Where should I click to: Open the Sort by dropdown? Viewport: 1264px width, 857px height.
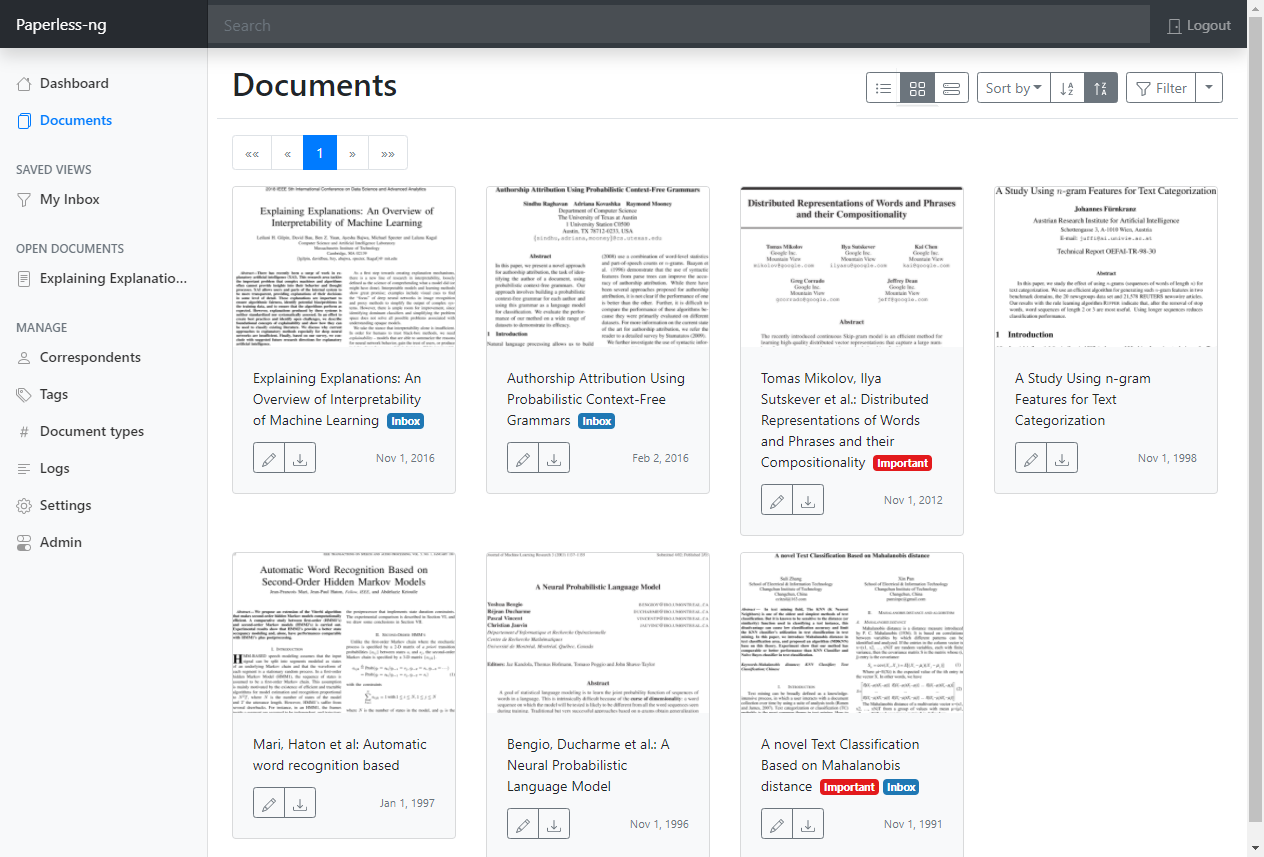click(x=1013, y=88)
